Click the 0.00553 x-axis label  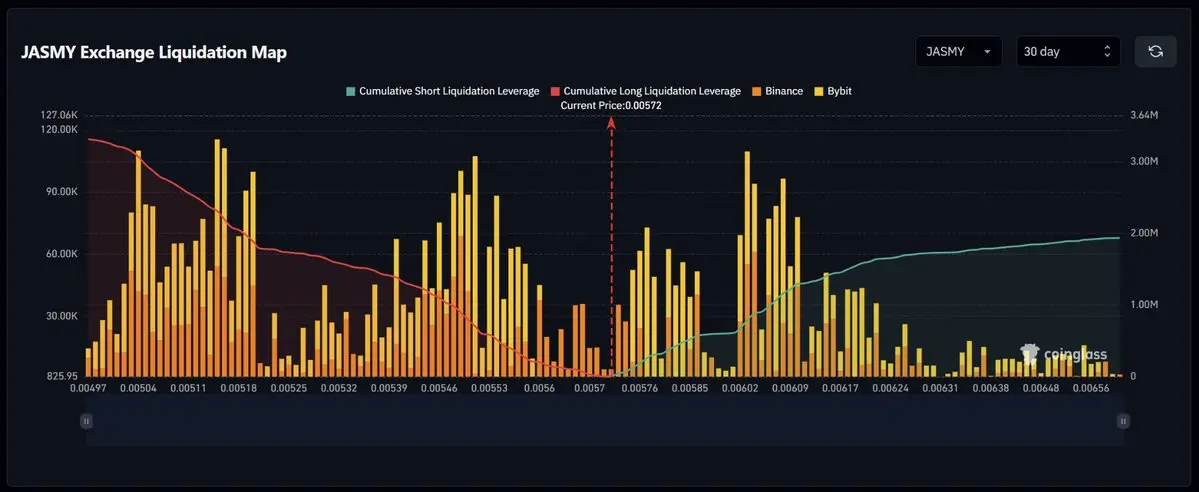[x=489, y=389]
